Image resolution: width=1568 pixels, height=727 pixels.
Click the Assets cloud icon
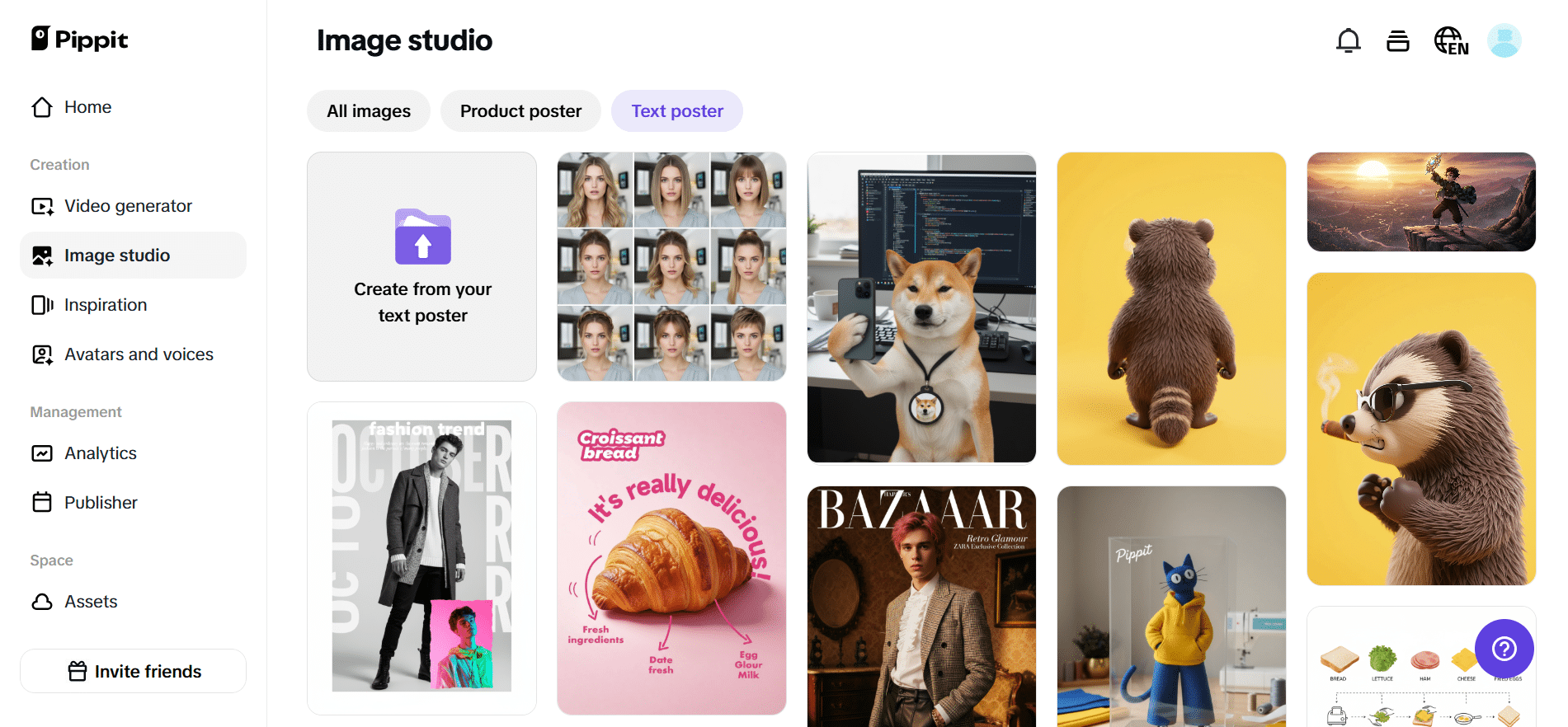click(x=42, y=602)
